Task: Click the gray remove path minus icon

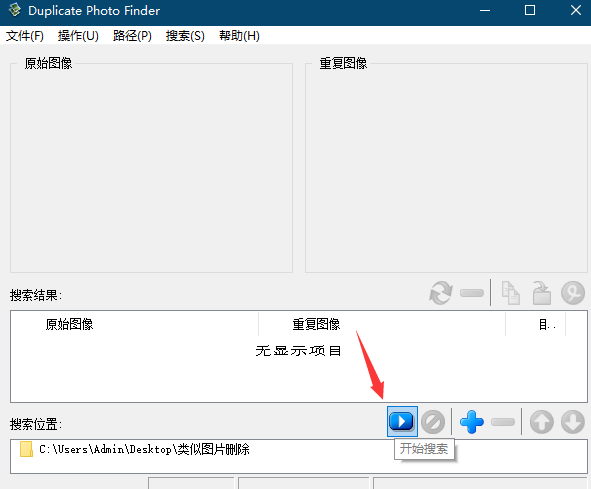Action: [x=503, y=422]
